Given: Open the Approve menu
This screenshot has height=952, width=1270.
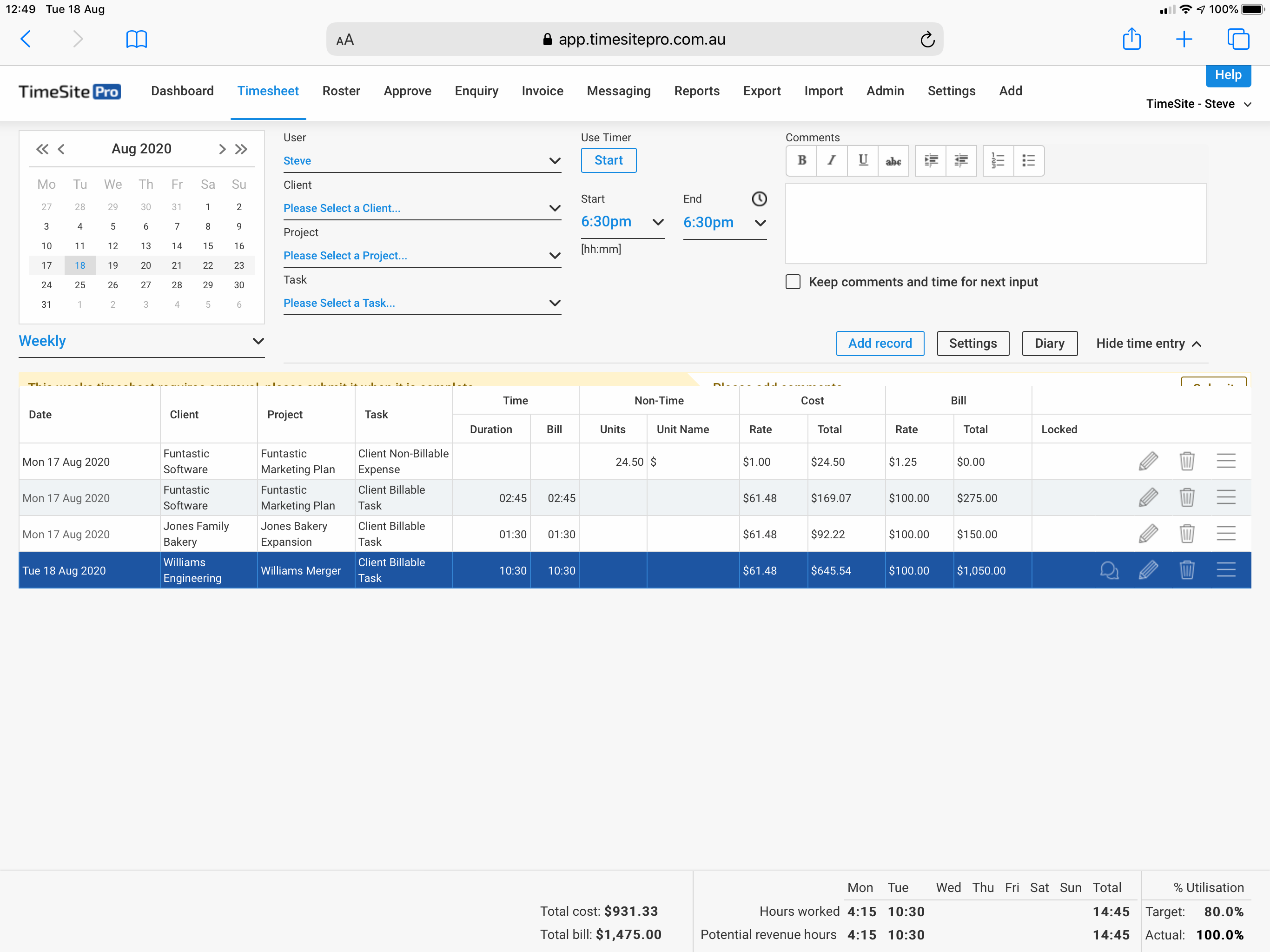Looking at the screenshot, I should [x=407, y=91].
